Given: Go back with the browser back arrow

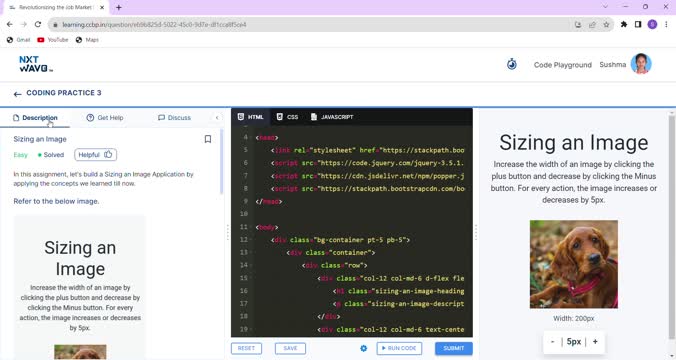Looking at the screenshot, I should tap(9, 25).
